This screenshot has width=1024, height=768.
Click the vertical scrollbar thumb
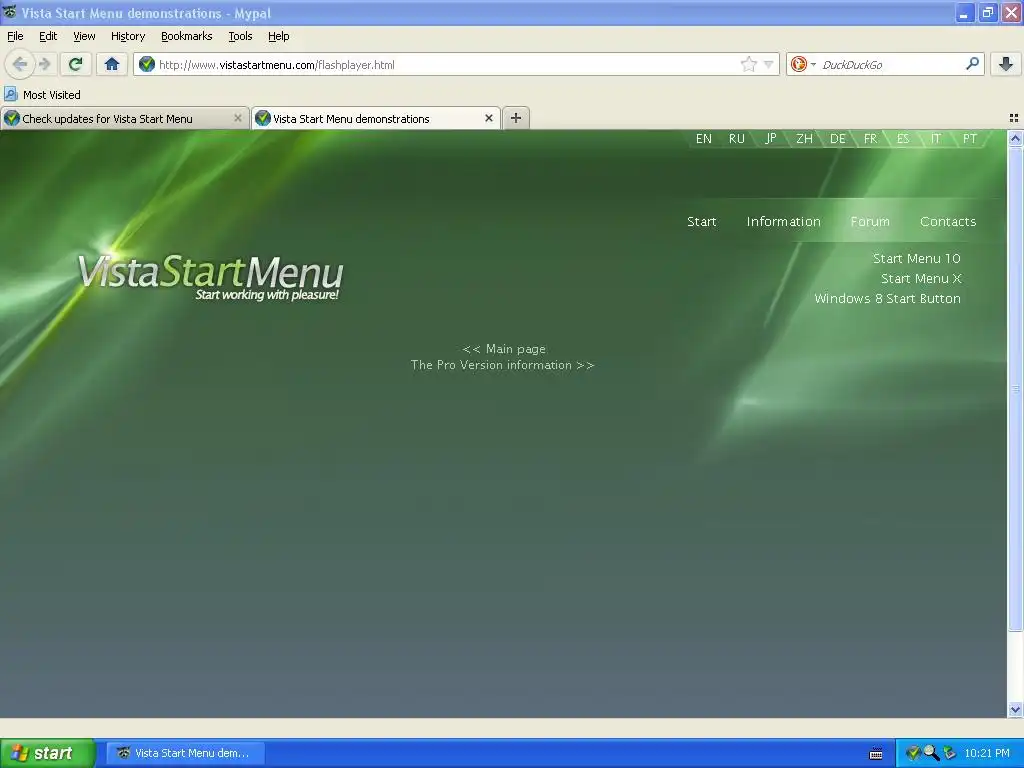pyautogui.click(x=1015, y=389)
